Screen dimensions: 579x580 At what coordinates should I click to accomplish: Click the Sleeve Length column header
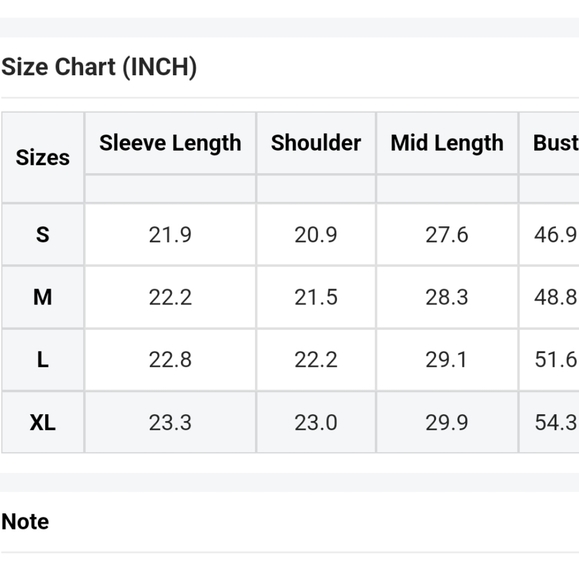(170, 143)
